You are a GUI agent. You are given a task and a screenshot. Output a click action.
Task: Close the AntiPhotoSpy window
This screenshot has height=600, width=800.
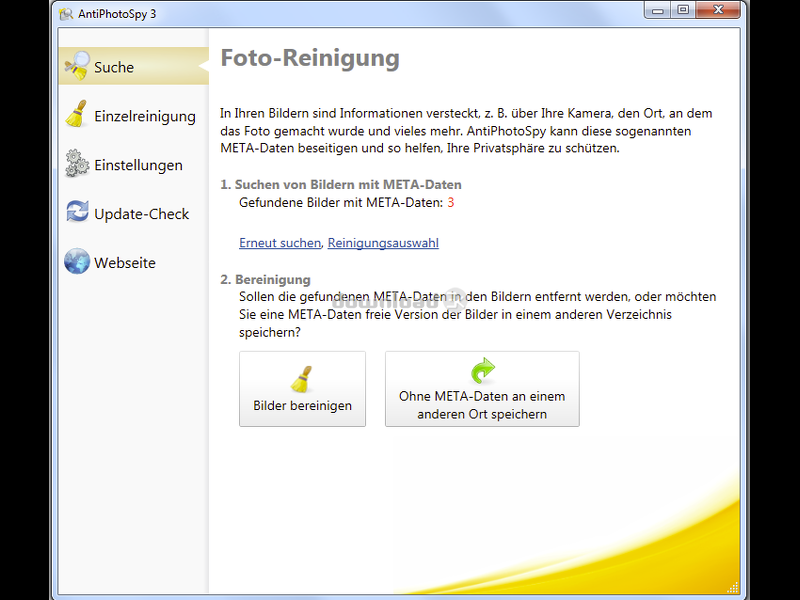[718, 10]
